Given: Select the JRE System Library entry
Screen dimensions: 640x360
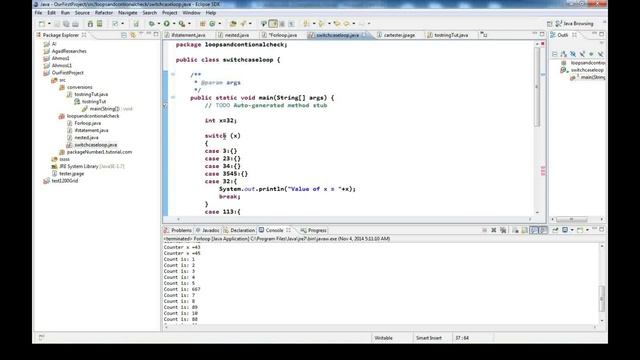Looking at the screenshot, I should [x=91, y=167].
